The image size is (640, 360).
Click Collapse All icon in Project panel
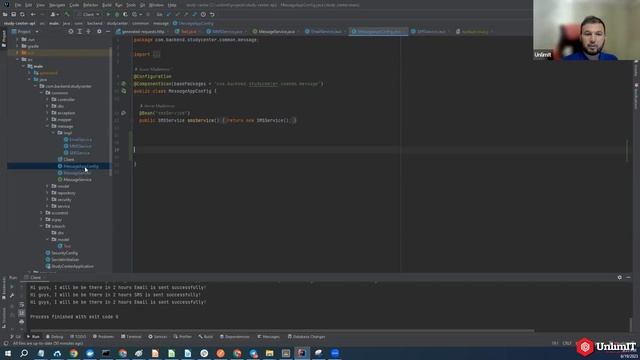(88, 31)
